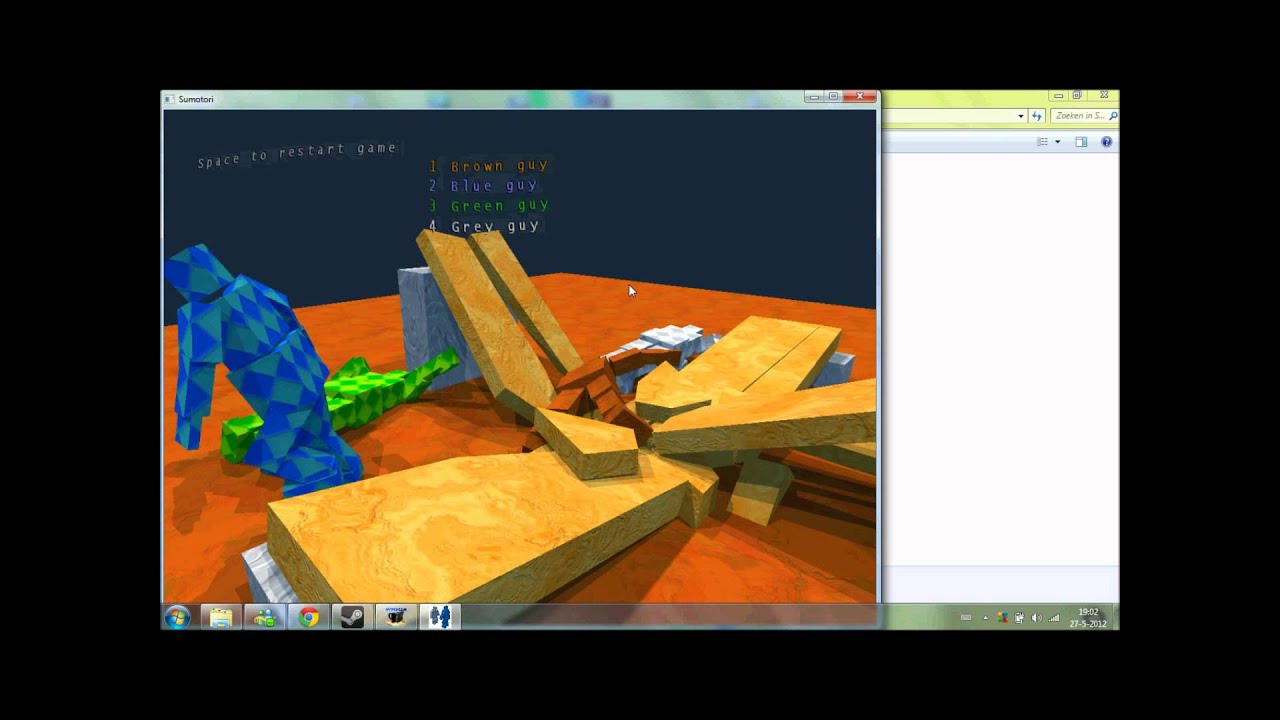This screenshot has height=720, width=1280.
Task: Maximize the Sumotori window
Action: click(x=833, y=96)
